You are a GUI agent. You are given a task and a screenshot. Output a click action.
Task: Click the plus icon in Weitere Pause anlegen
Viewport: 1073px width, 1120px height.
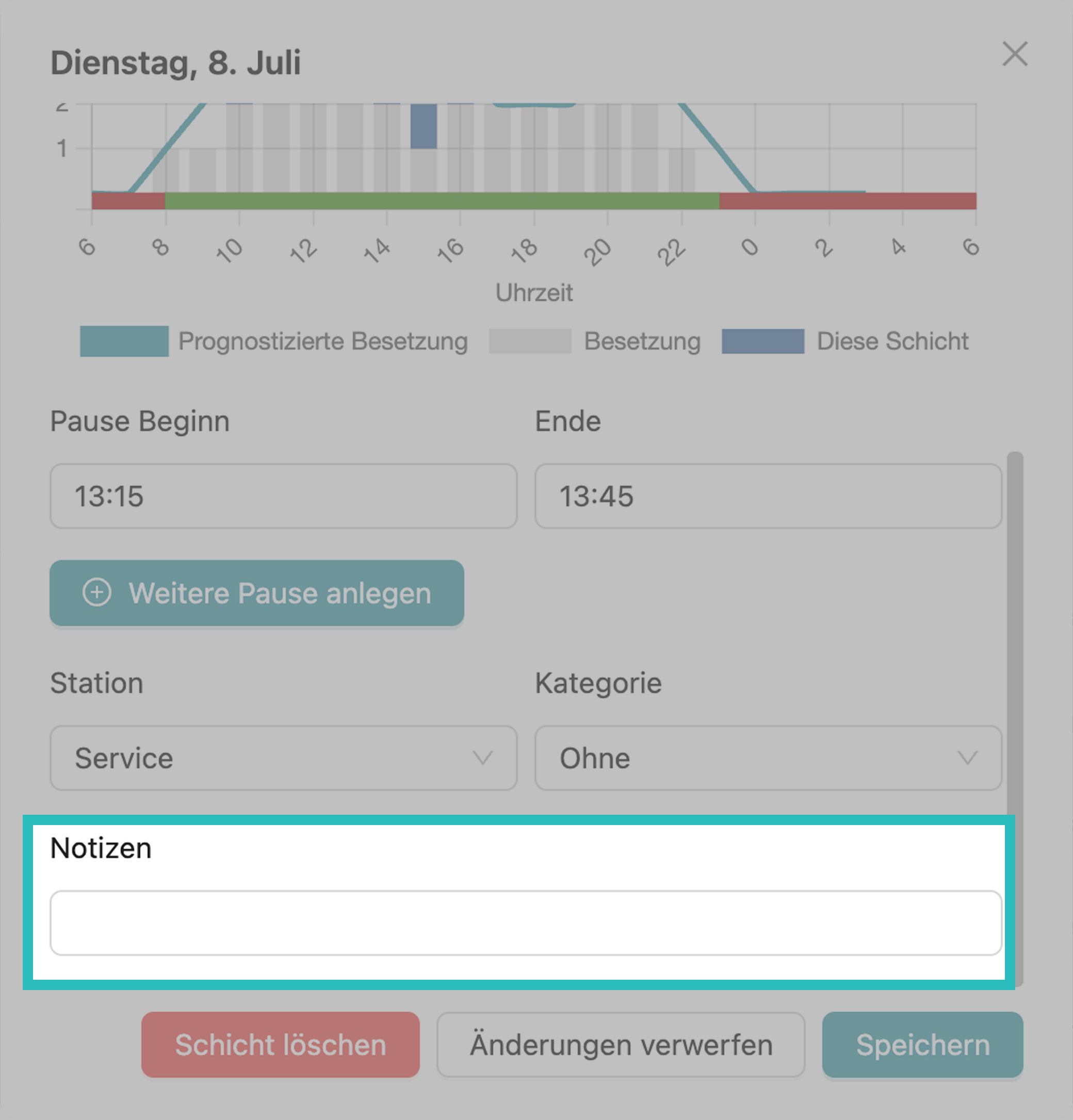pyautogui.click(x=96, y=592)
